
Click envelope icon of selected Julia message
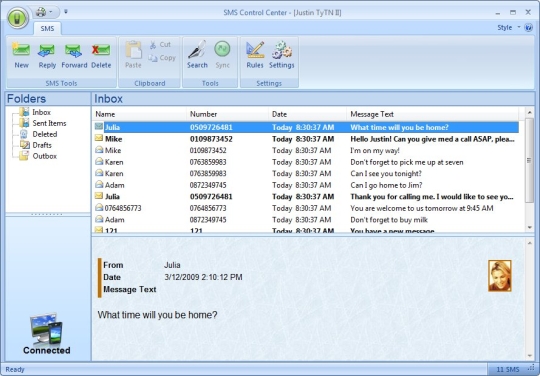click(x=99, y=127)
